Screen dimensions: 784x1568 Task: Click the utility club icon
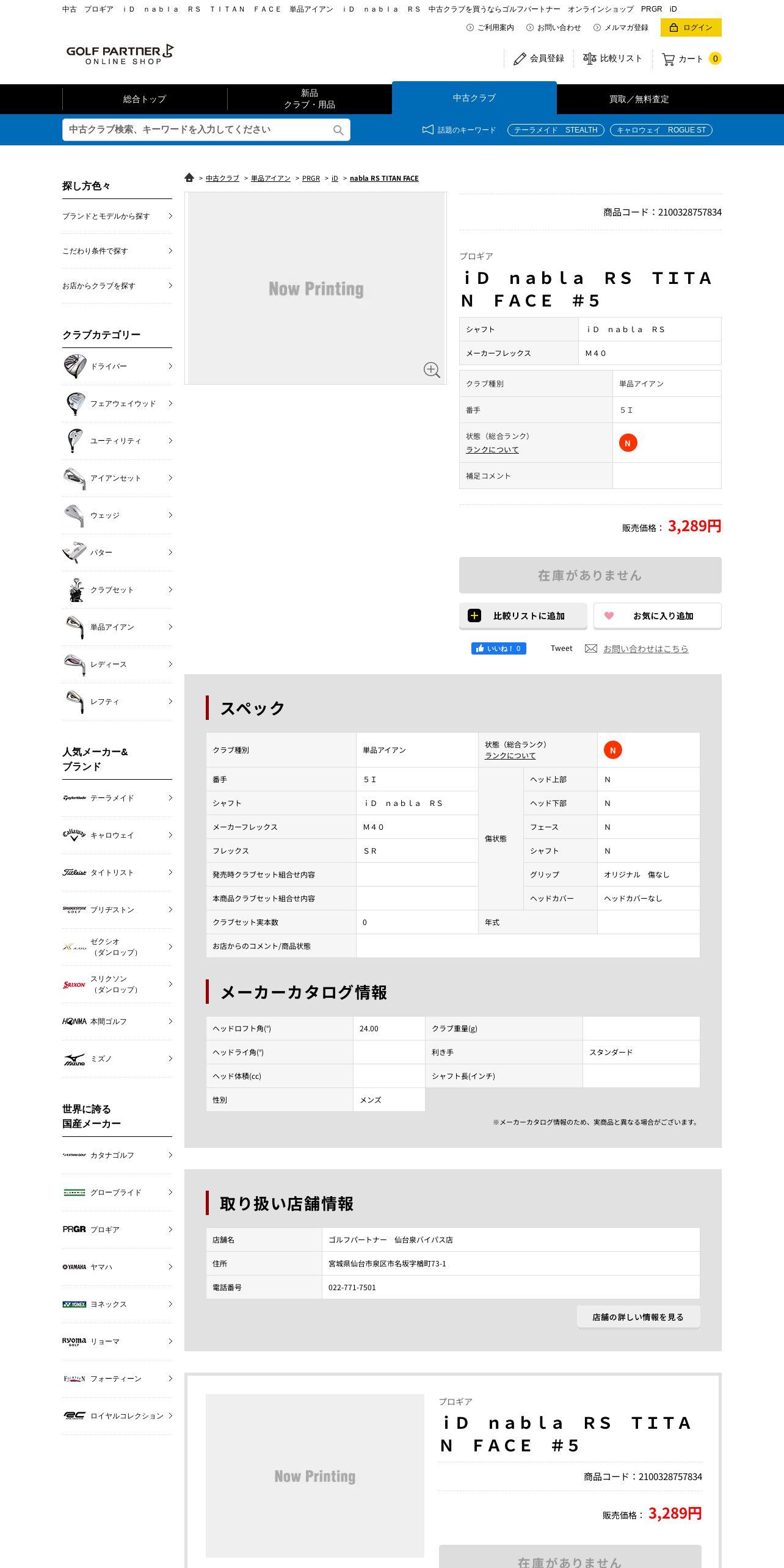click(x=75, y=441)
